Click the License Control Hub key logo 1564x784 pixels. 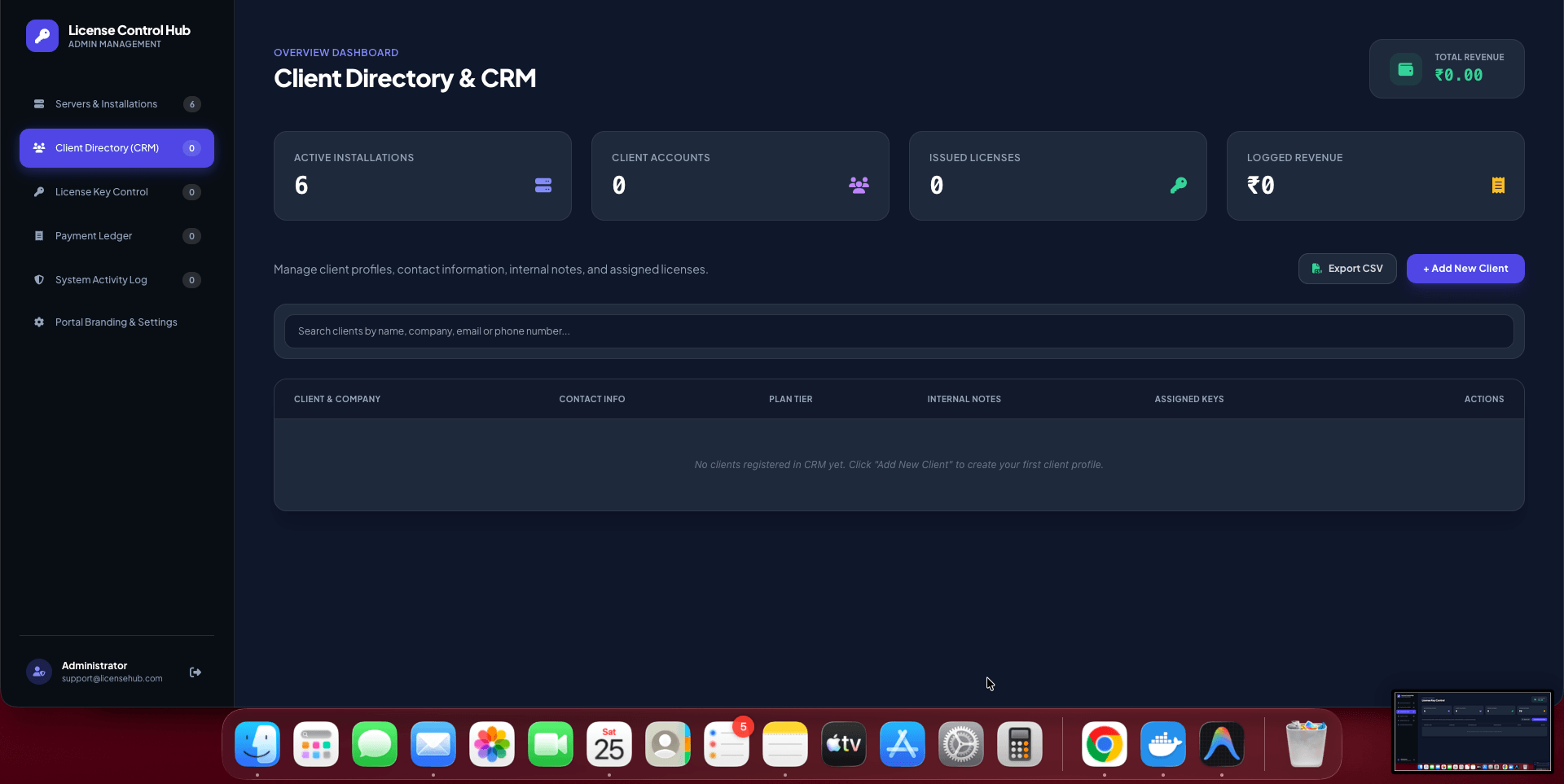tap(42, 36)
